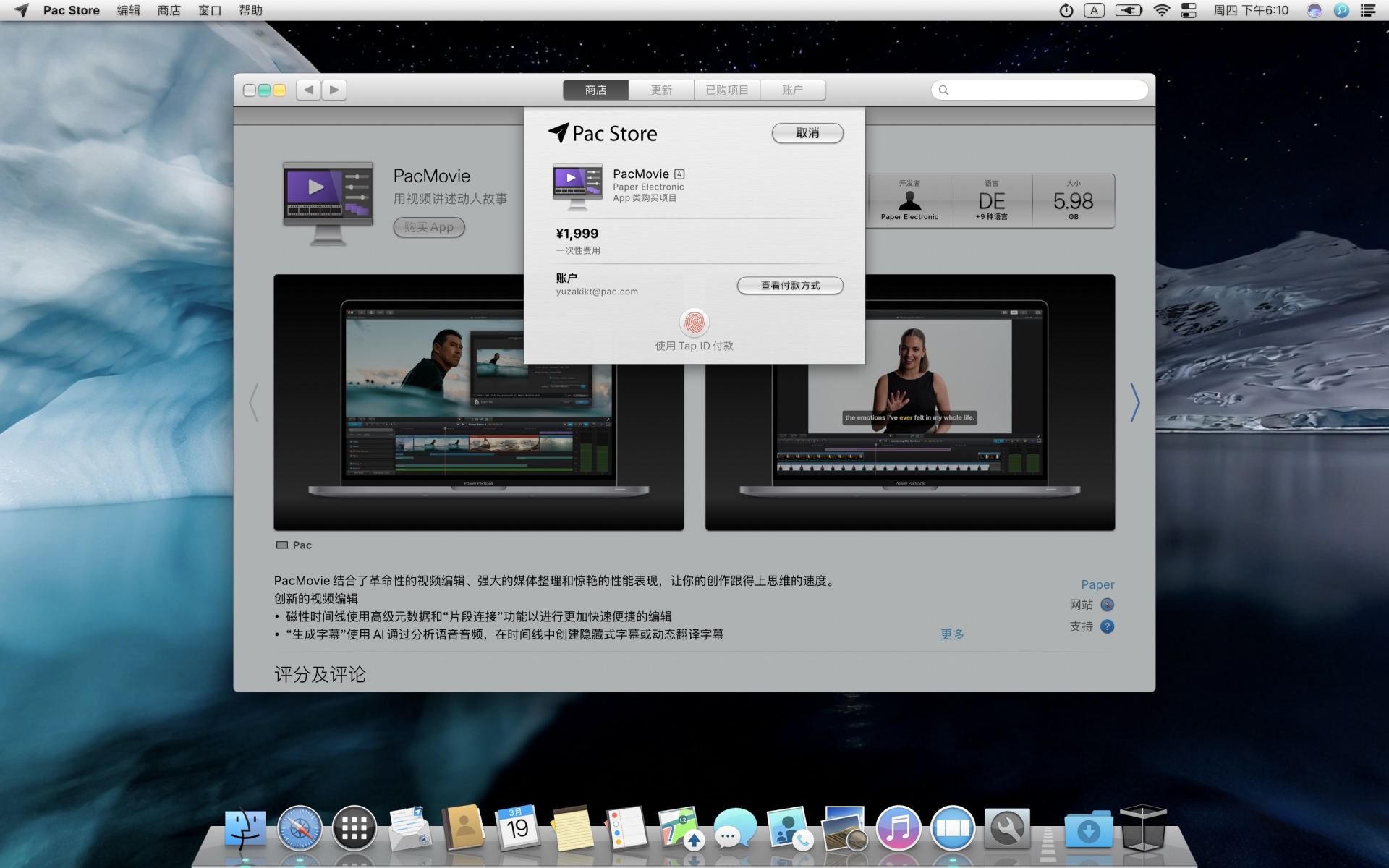Click the 支持 question mark icon

1107,626
